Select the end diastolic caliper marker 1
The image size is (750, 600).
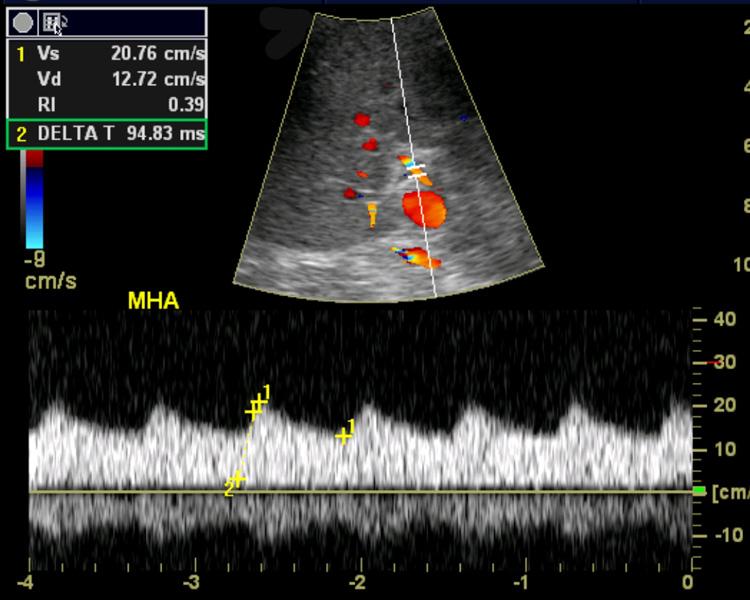[344, 435]
